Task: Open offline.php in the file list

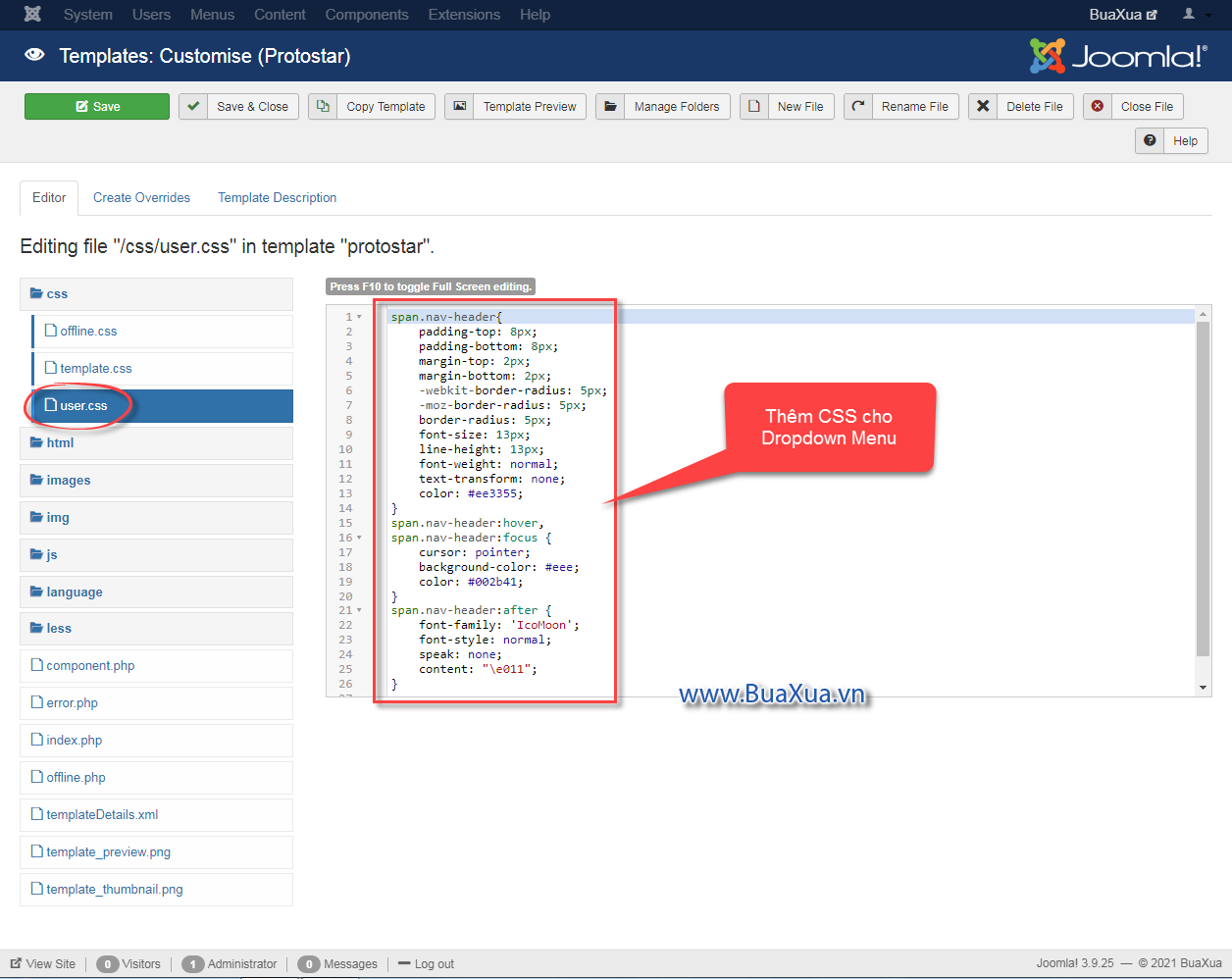Action: (156, 778)
